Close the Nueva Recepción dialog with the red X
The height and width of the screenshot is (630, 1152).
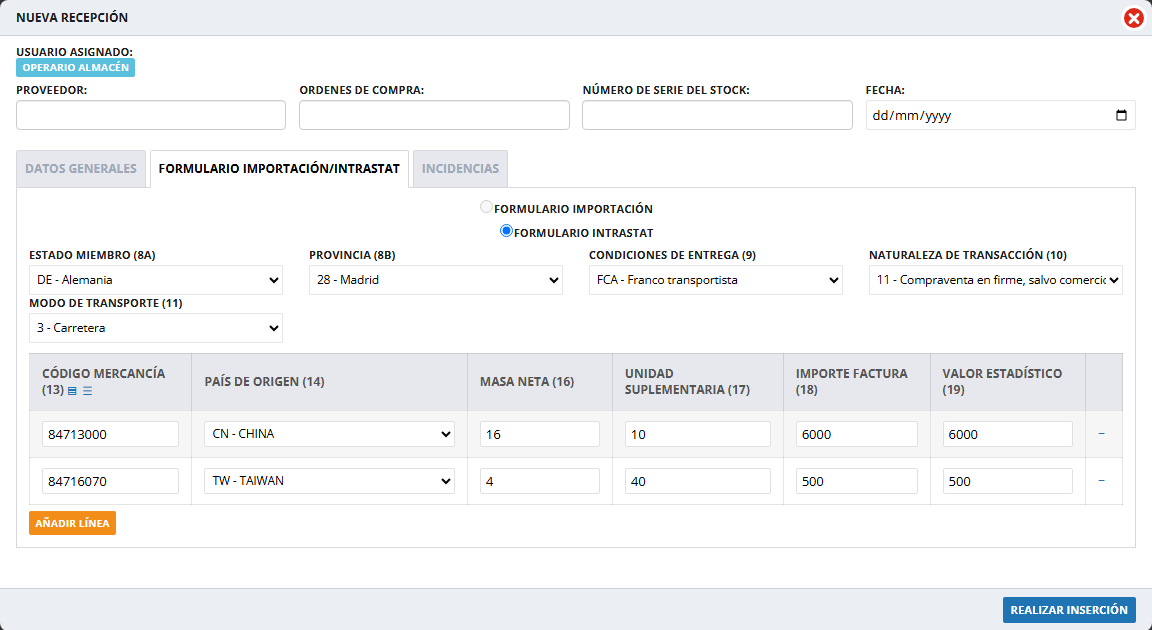(1134, 18)
